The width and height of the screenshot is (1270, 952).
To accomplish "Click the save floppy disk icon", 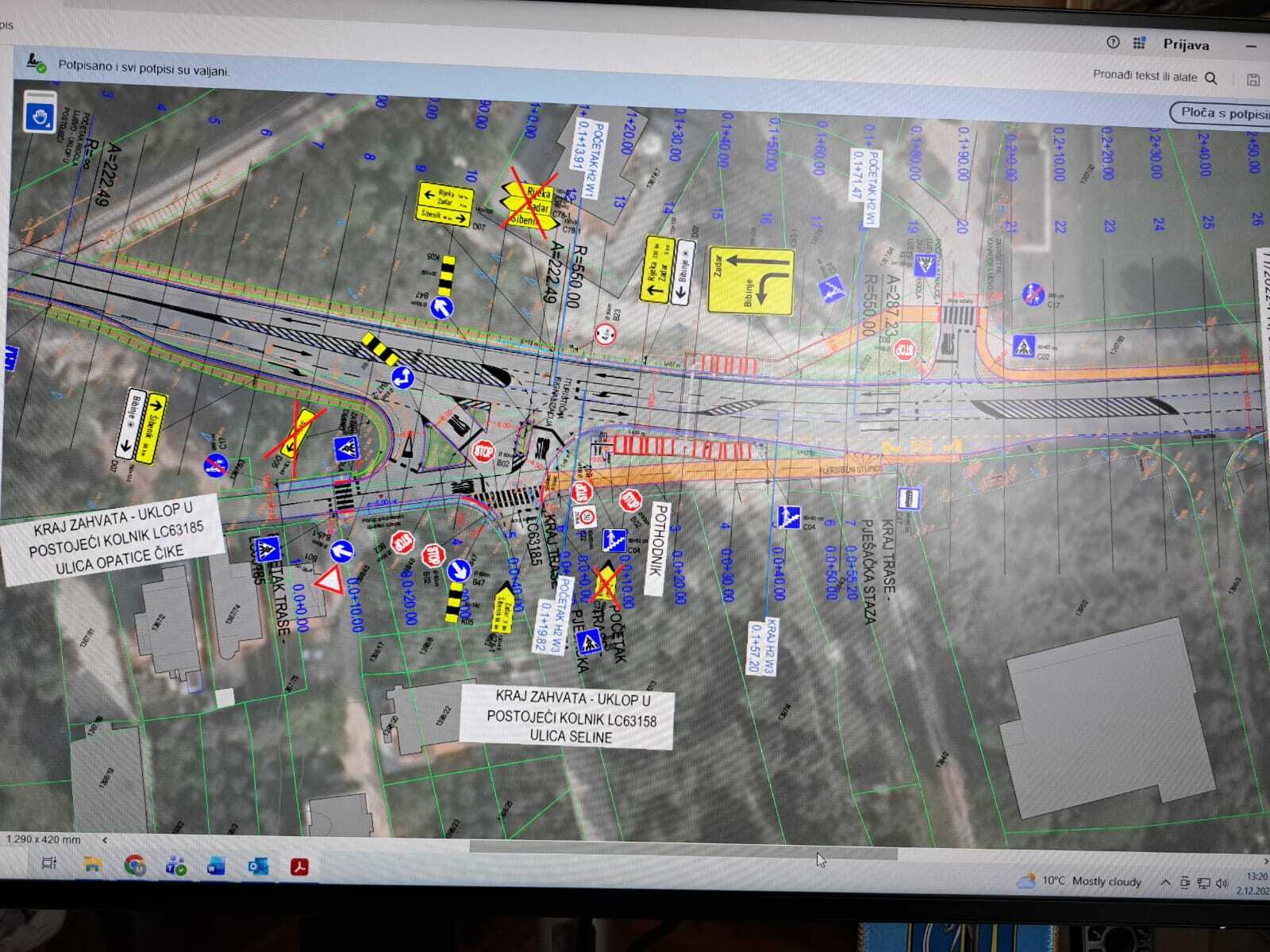I will click(x=1253, y=79).
